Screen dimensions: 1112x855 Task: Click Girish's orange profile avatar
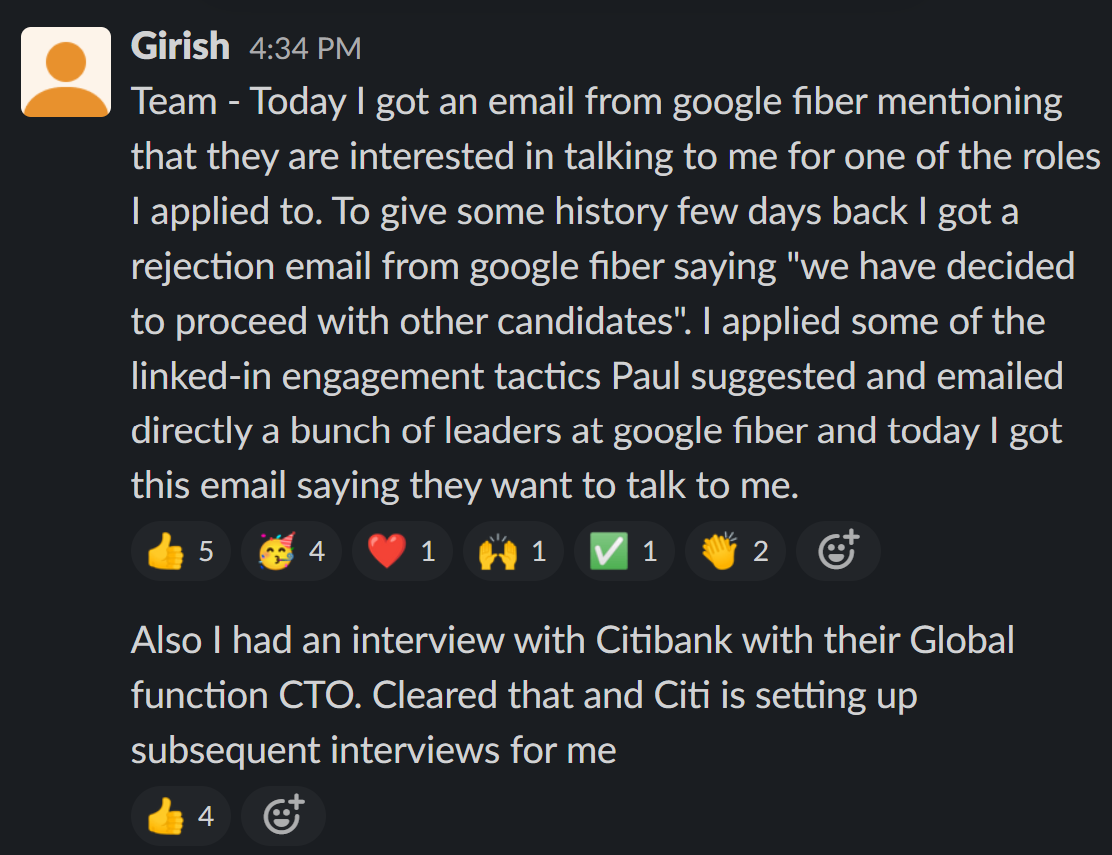pos(66,72)
